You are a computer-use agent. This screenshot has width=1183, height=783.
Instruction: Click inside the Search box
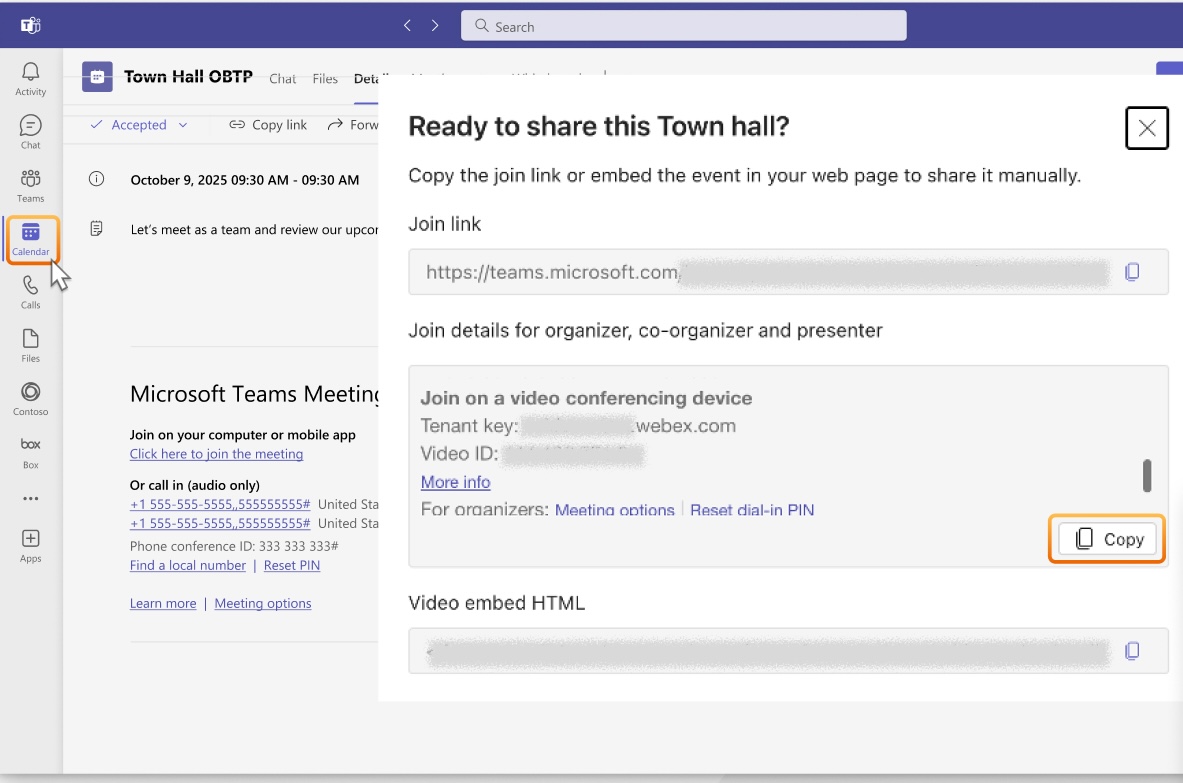[x=684, y=26]
